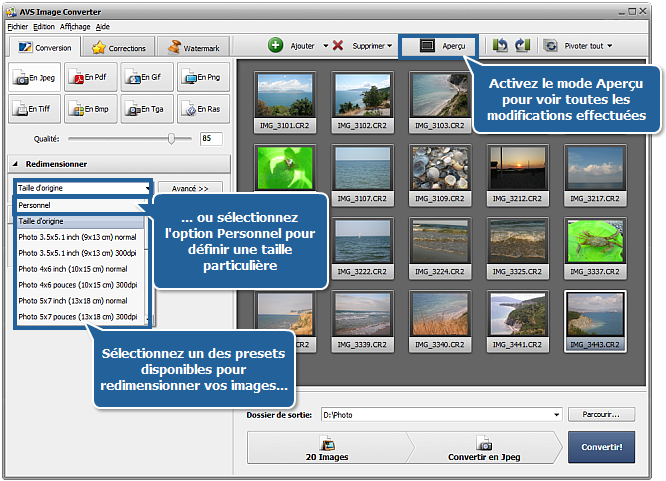The height and width of the screenshot is (481, 666).
Task: Open the Affichage menu
Action: (x=74, y=26)
